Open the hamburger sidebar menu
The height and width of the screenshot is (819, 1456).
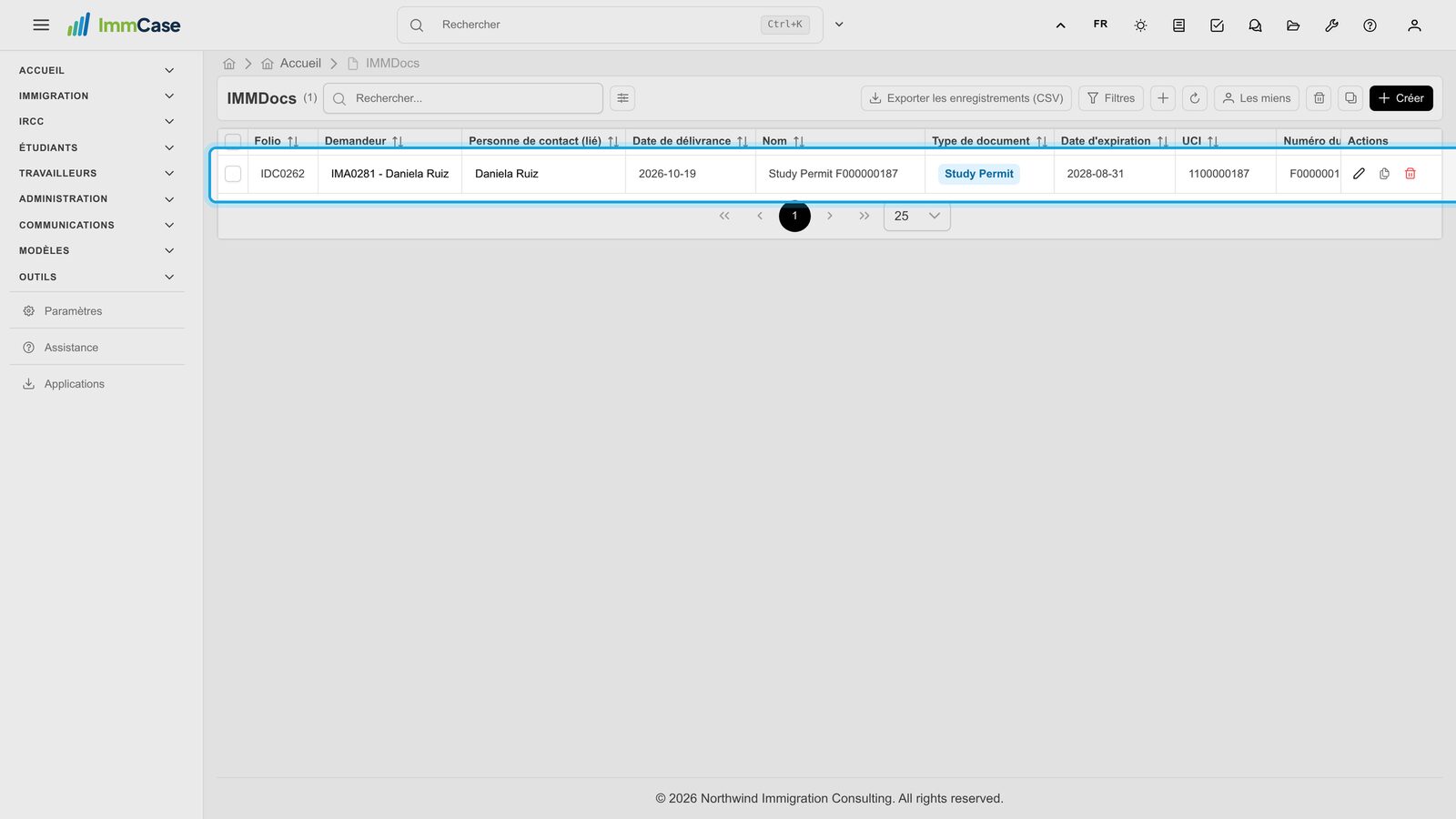[x=41, y=25]
